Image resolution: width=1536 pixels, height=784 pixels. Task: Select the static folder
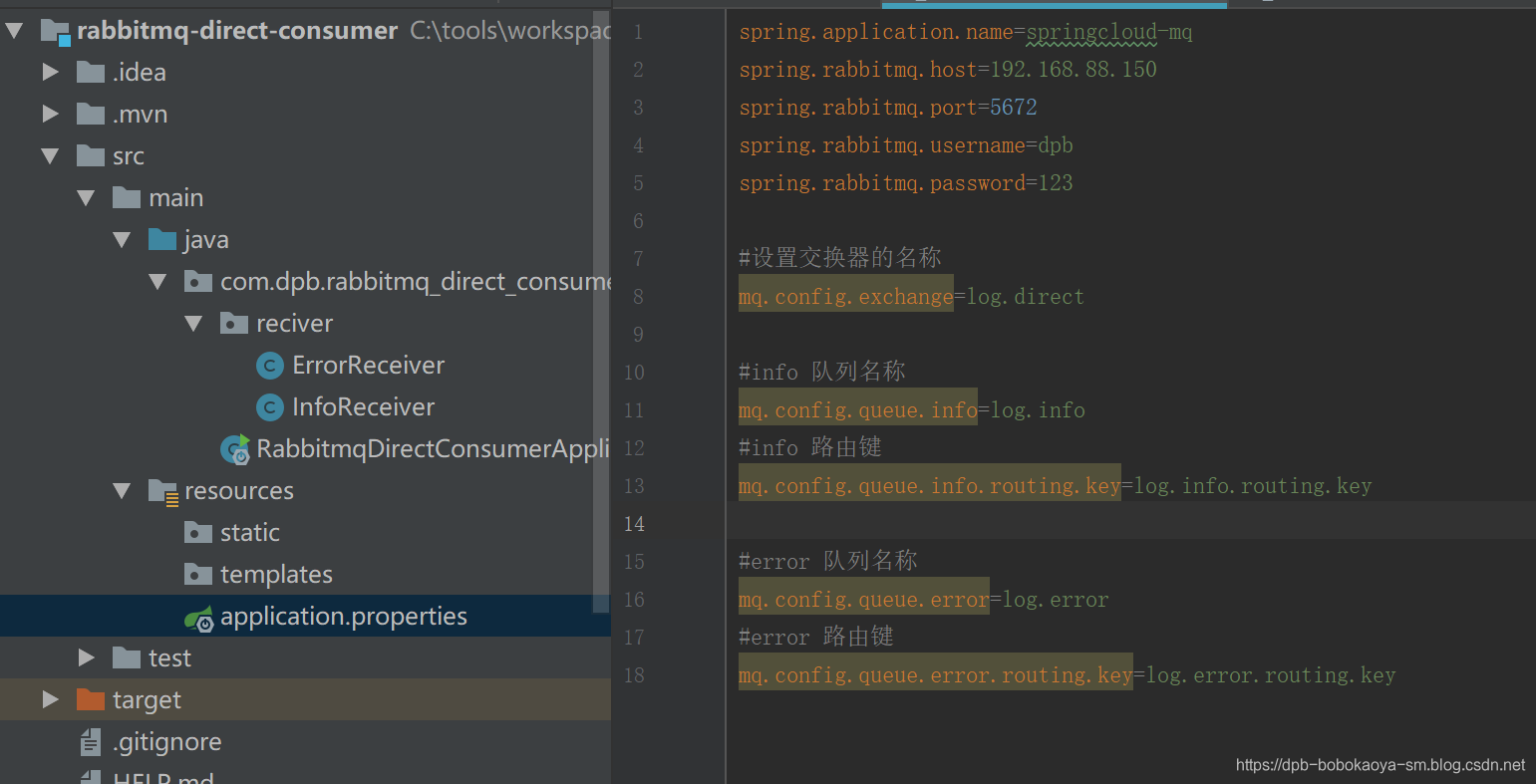pyautogui.click(x=250, y=533)
